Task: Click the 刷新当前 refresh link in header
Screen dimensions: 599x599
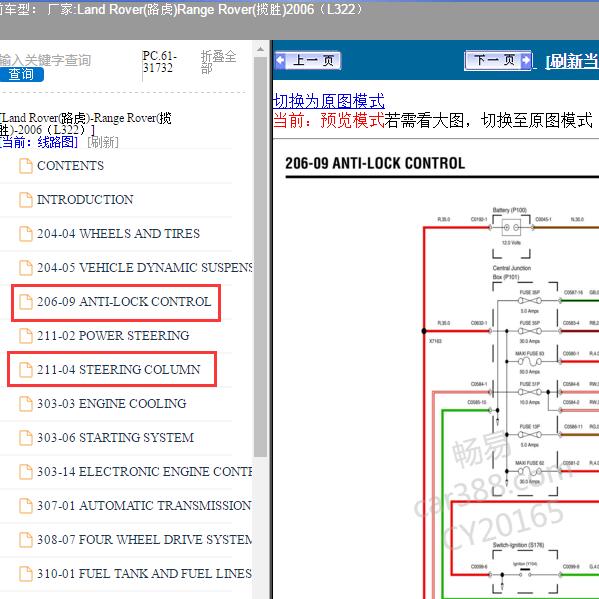Action: pyautogui.click(x=572, y=61)
